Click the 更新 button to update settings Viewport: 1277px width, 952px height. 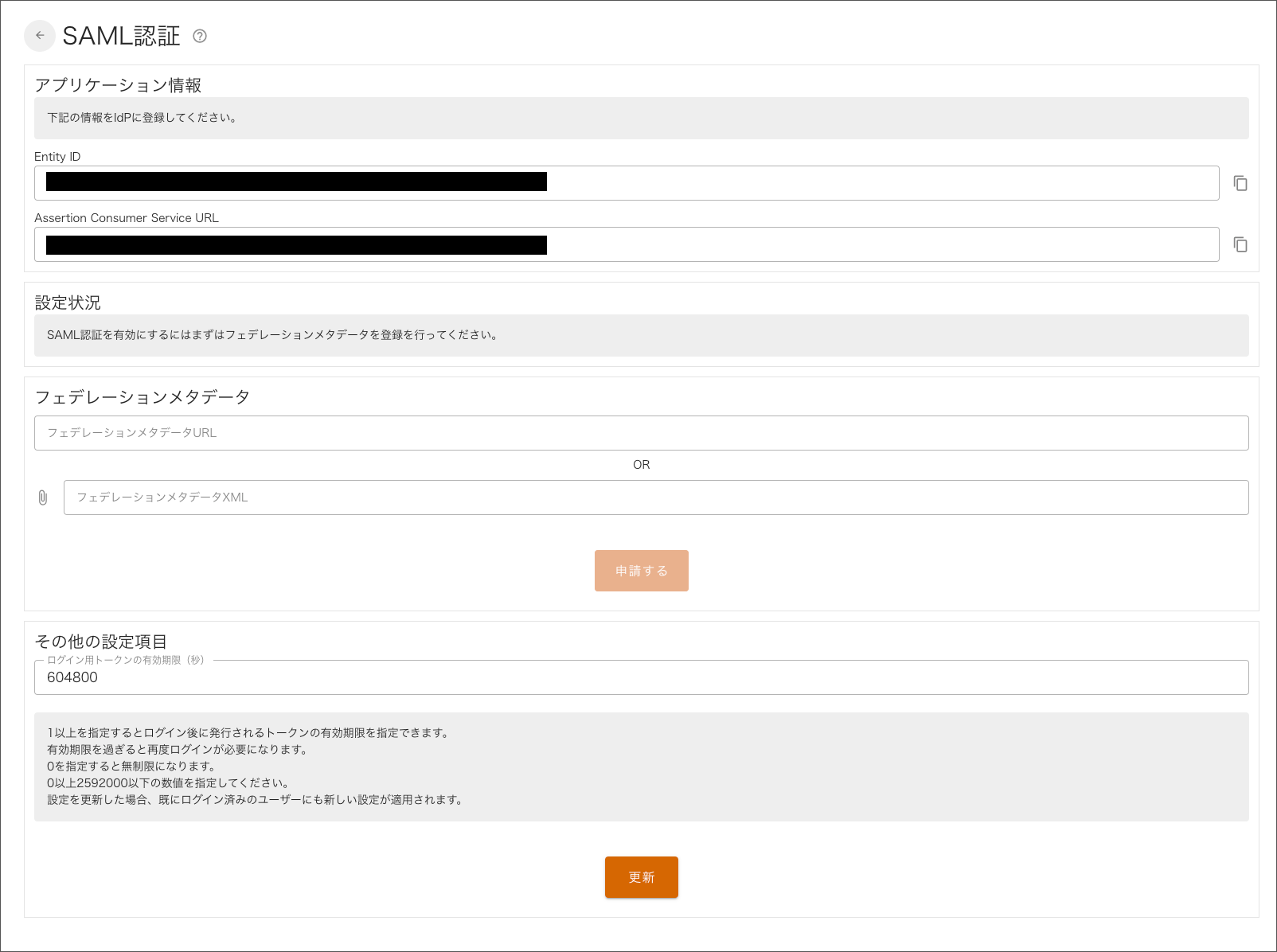[x=642, y=877]
